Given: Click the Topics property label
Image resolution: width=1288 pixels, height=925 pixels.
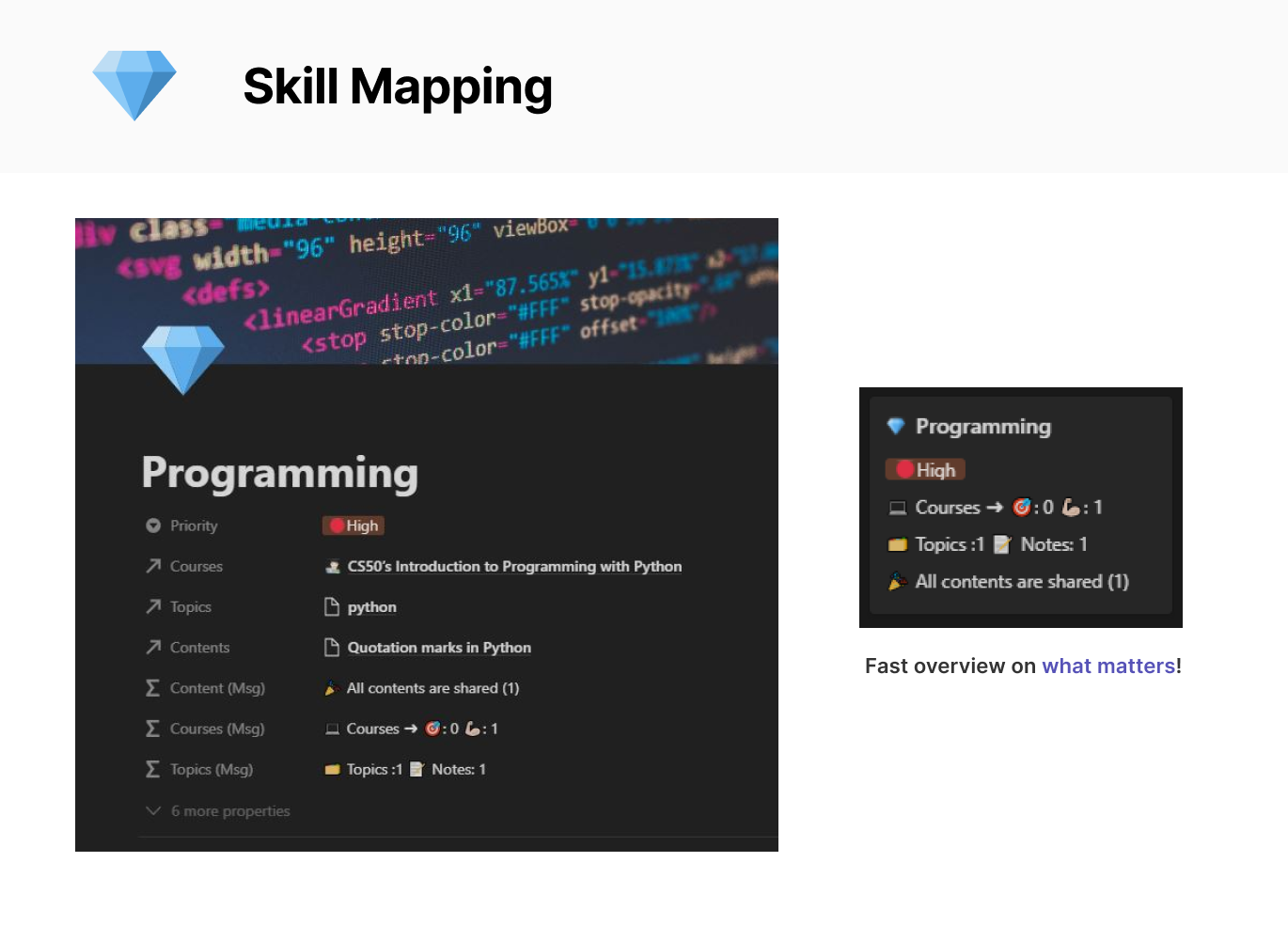Looking at the screenshot, I should pos(191,606).
